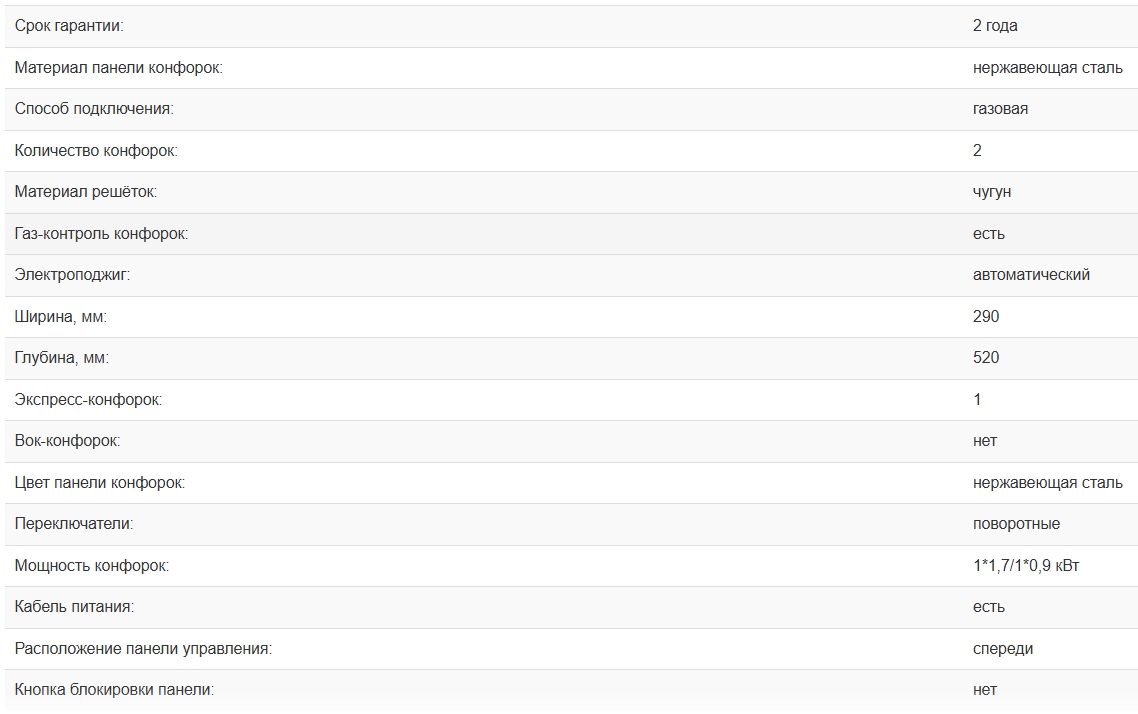Click 'Материал панели конфорок' label
The height and width of the screenshot is (714, 1138).
[118, 68]
